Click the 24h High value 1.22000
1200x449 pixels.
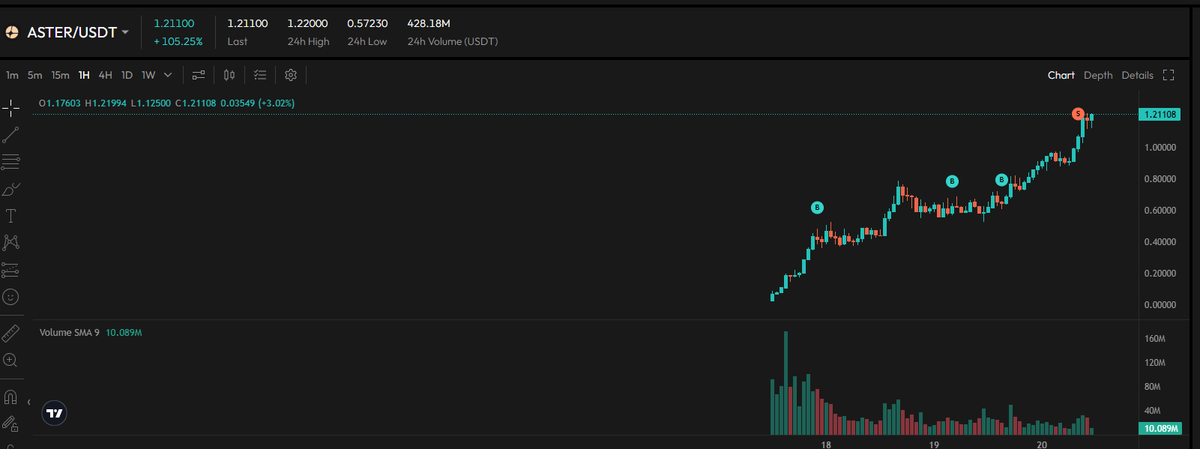coord(306,22)
